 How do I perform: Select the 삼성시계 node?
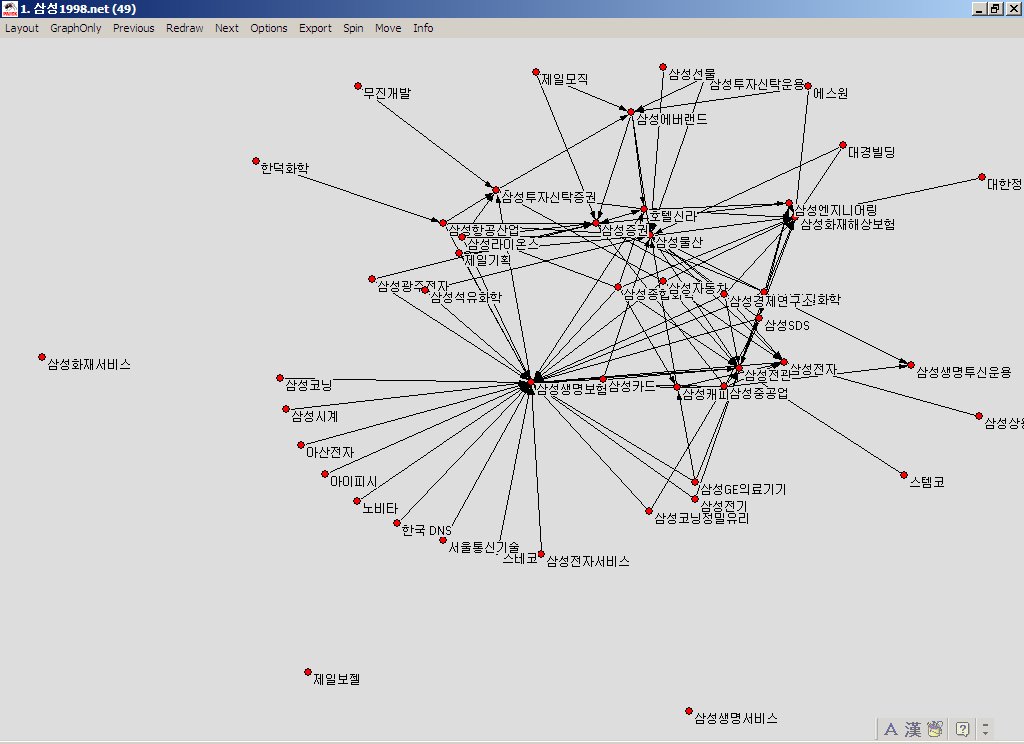click(x=286, y=410)
